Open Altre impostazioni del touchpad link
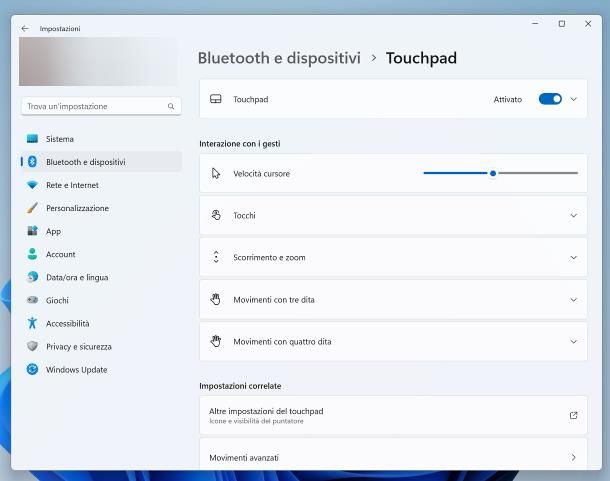The image size is (610, 481). 391,415
